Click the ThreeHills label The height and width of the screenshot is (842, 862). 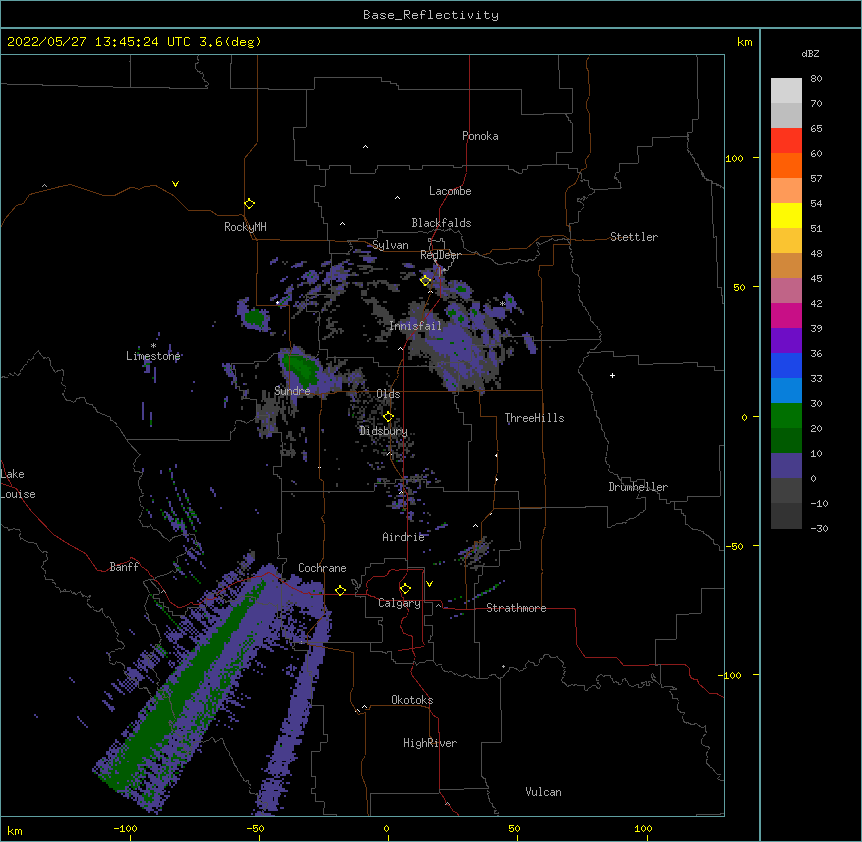pyautogui.click(x=534, y=418)
